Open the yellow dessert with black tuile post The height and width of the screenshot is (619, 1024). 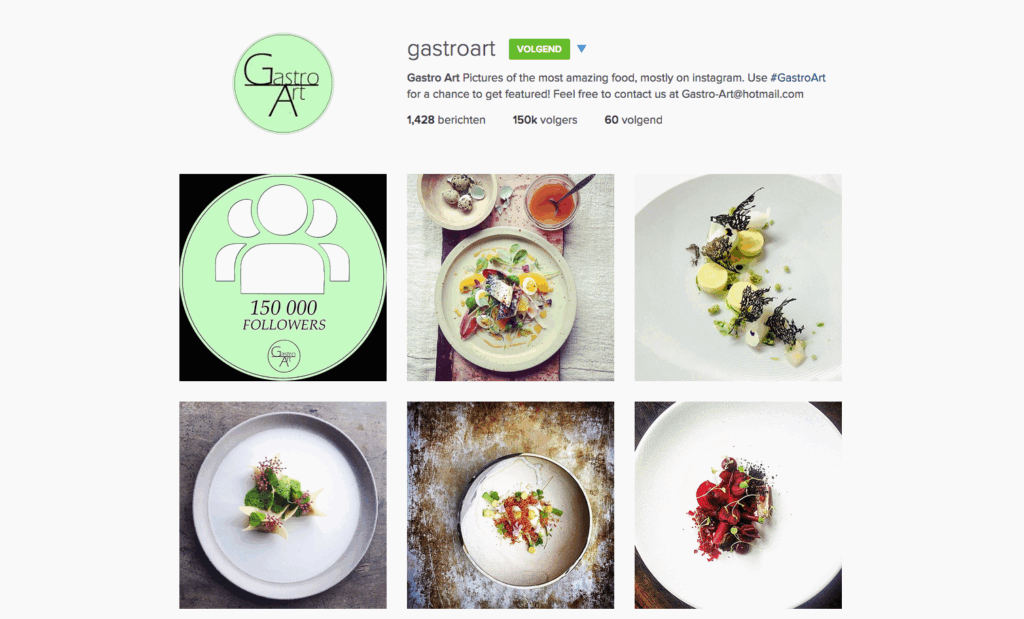(x=738, y=278)
